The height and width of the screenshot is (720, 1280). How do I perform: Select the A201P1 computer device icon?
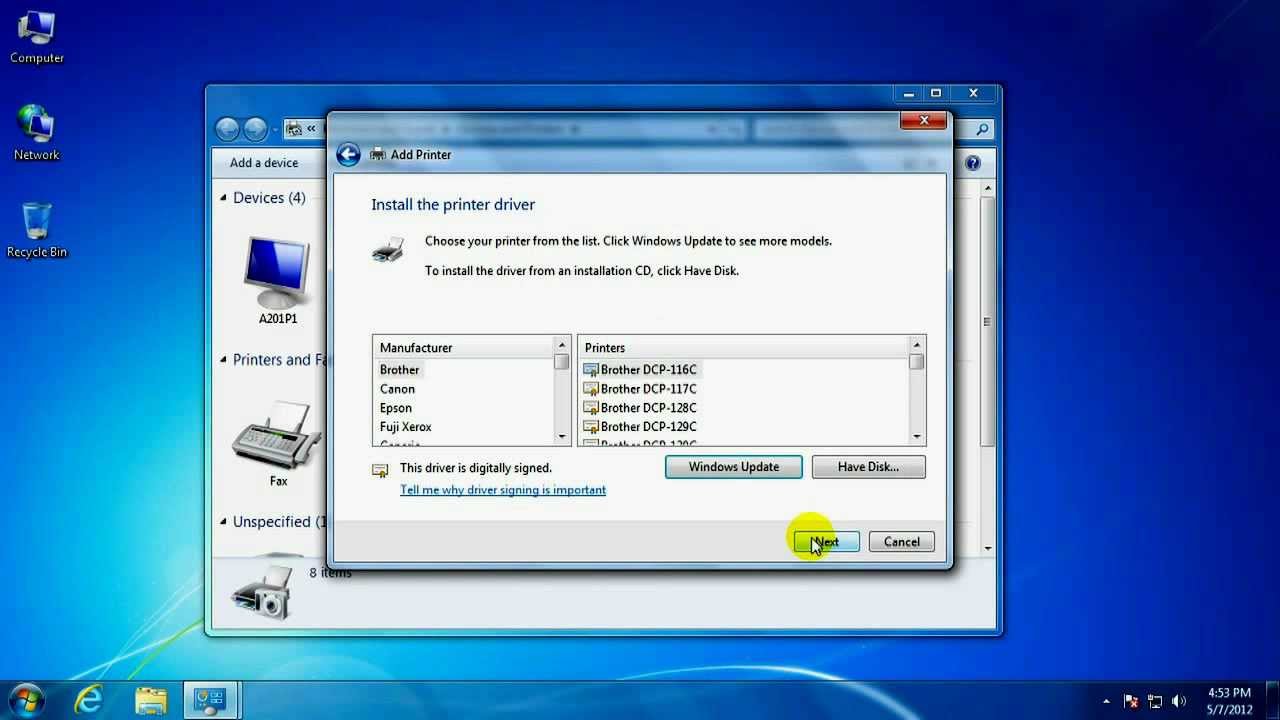point(277,272)
